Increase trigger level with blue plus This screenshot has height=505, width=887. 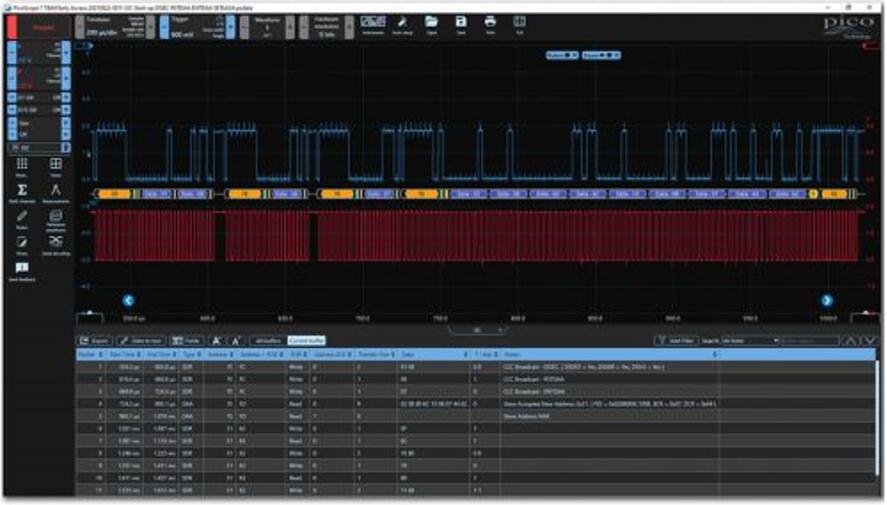point(230,27)
